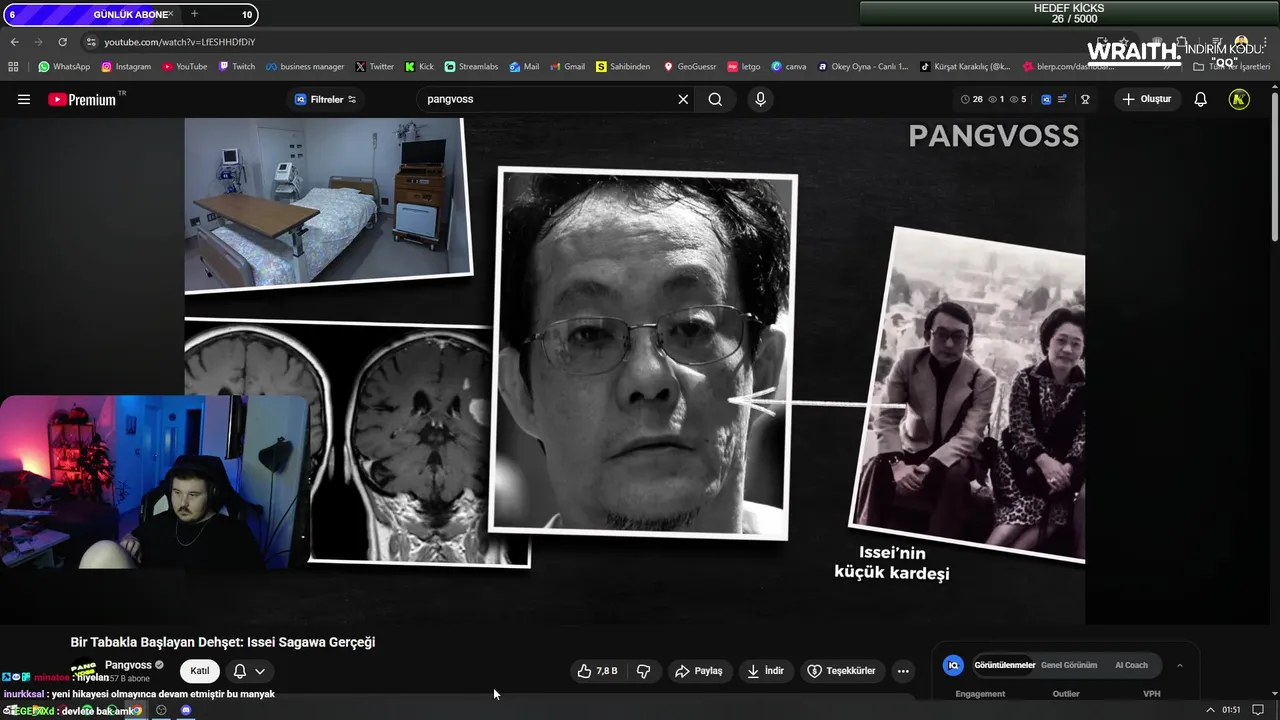Select the Görüntülenmeler tab

1004,665
